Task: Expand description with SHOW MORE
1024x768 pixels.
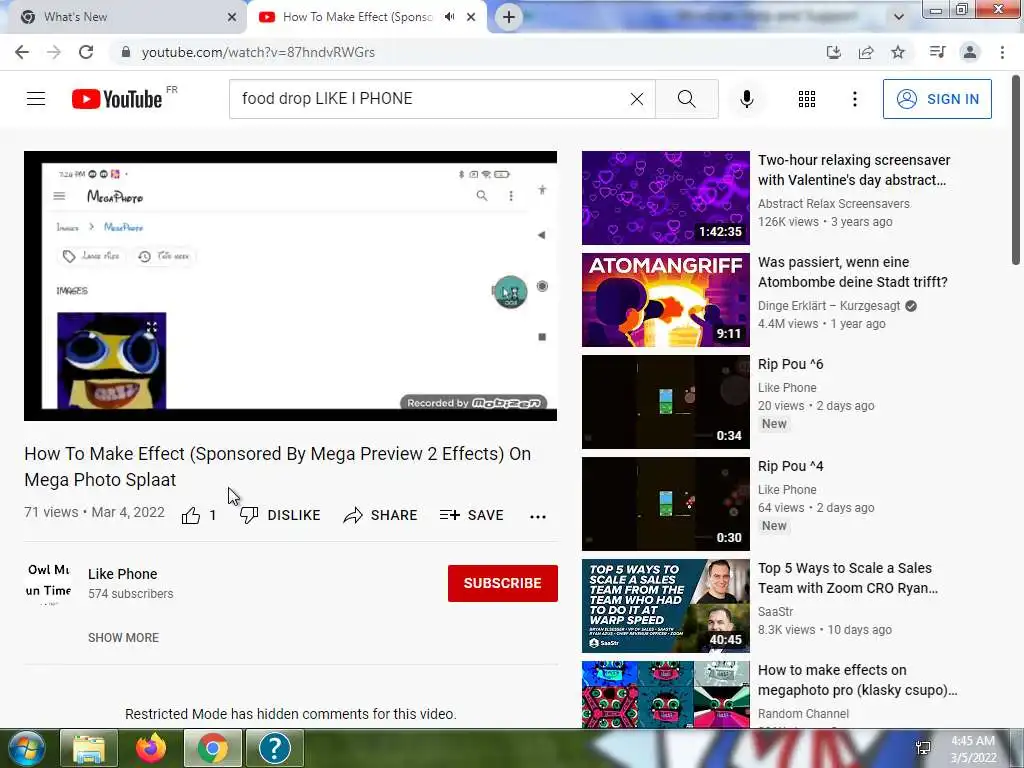Action: [x=123, y=637]
